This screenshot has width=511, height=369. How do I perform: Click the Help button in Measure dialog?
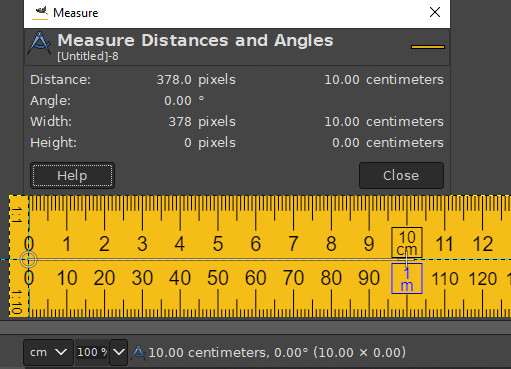[72, 175]
